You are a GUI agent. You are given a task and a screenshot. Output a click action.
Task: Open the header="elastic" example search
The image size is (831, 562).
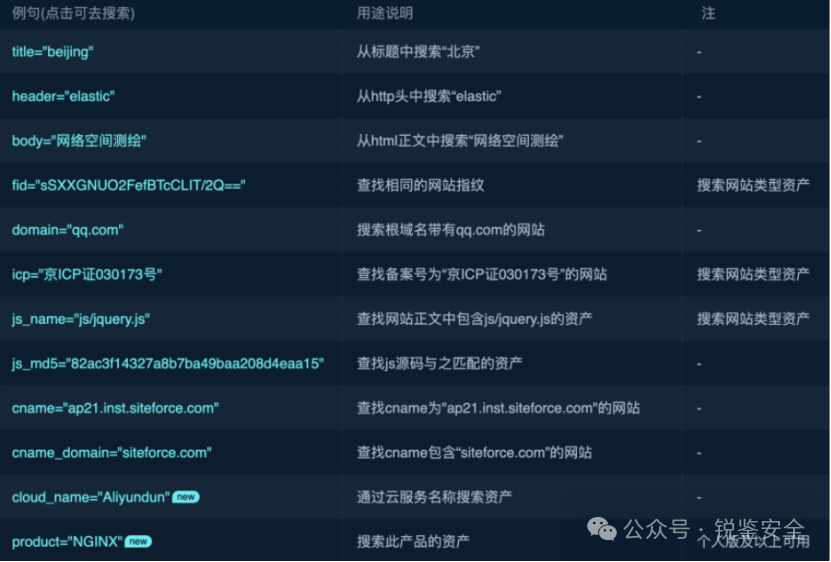(63, 96)
